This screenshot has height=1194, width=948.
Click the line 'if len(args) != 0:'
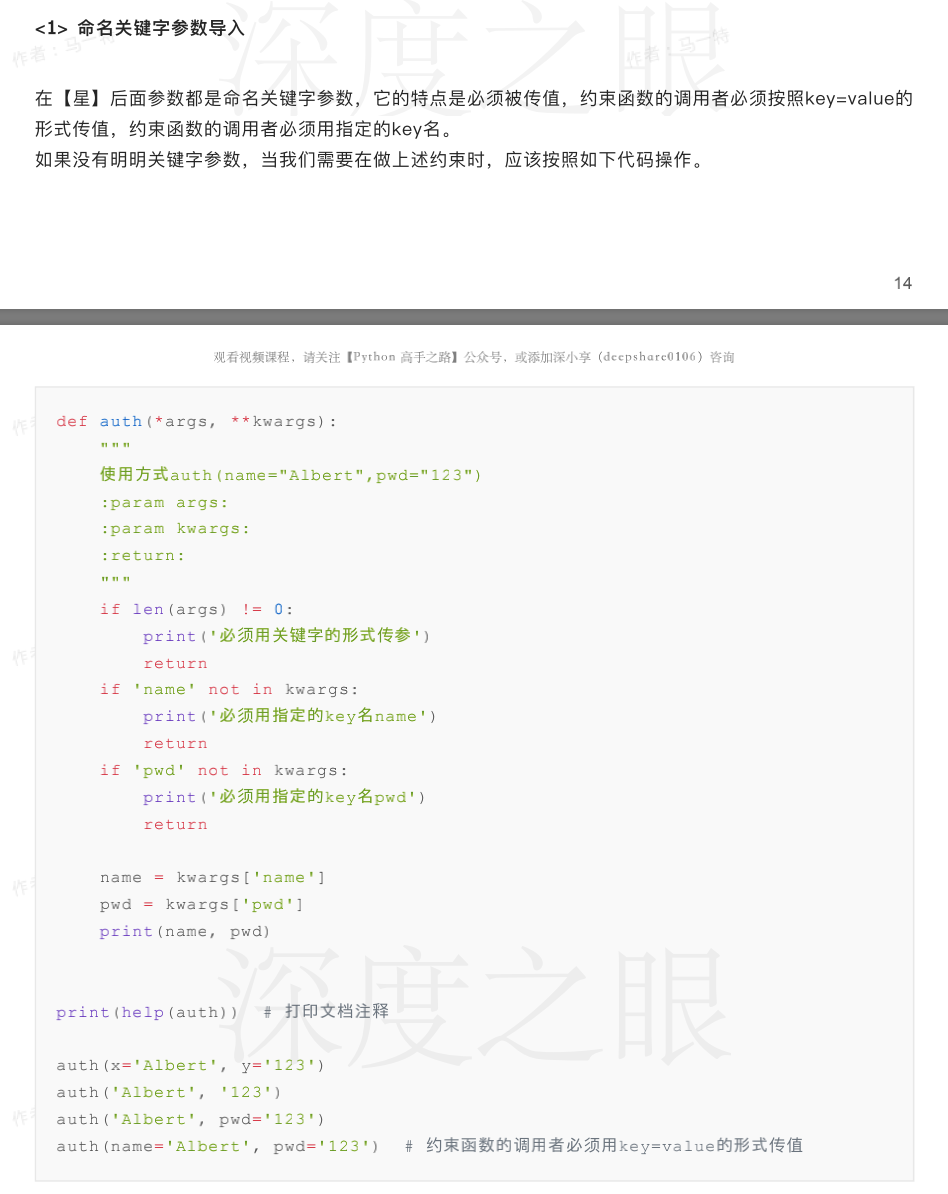point(196,609)
